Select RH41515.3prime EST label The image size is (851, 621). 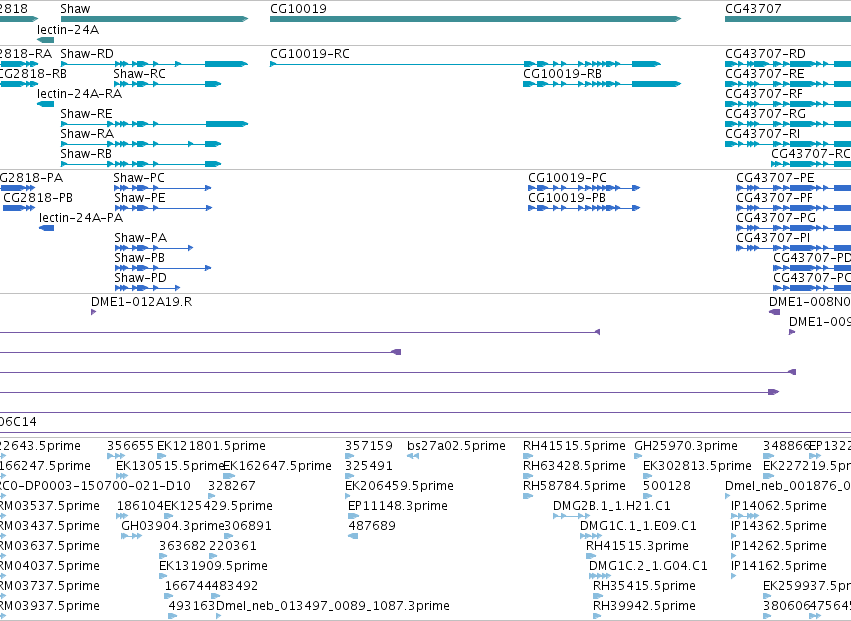637,546
